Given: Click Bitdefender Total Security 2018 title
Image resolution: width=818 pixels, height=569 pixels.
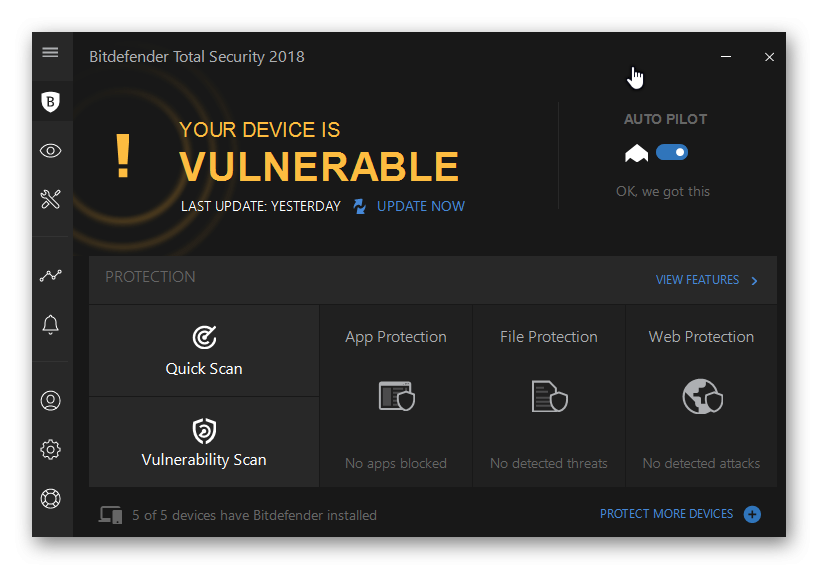Looking at the screenshot, I should 197,56.
